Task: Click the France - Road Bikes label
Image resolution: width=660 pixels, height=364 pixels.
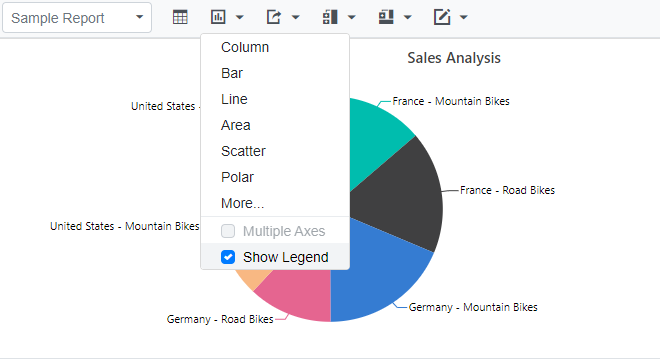Action: tap(507, 190)
